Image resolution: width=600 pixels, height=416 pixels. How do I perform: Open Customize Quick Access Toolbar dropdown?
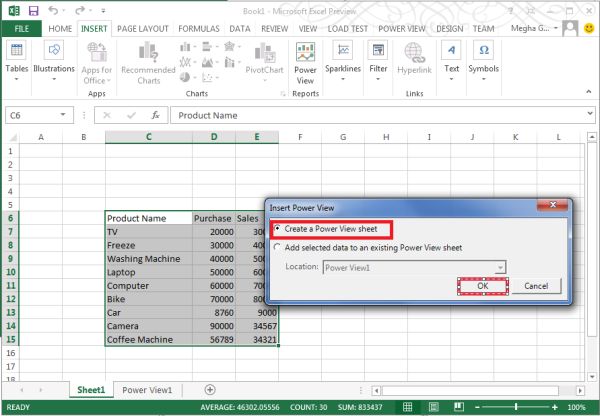click(x=103, y=11)
